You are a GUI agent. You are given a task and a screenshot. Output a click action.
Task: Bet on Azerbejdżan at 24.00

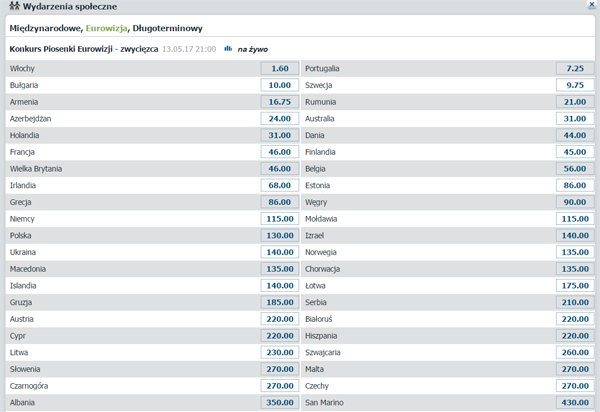click(280, 119)
